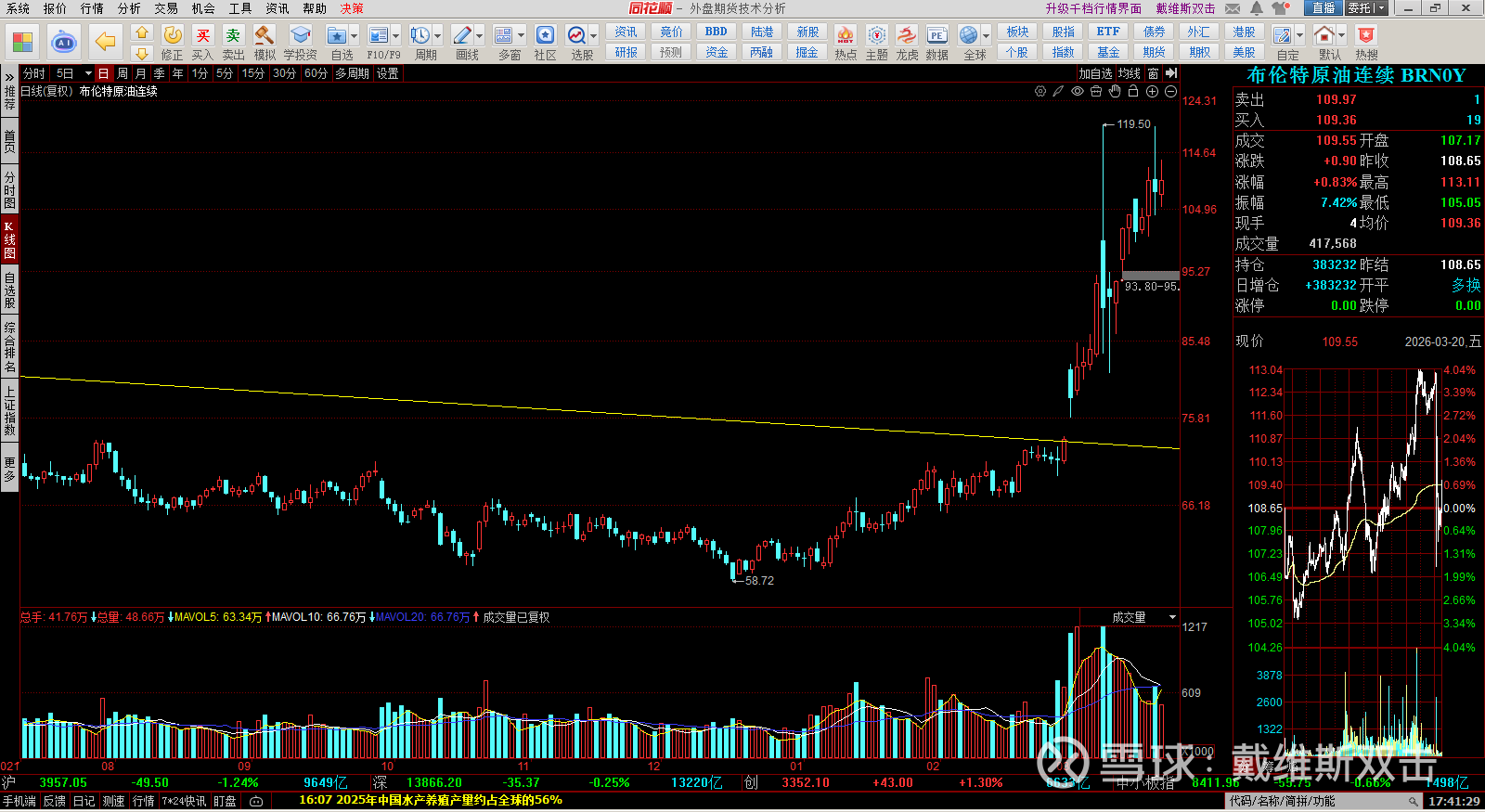Viewport: 1485px width, 812px height.
Task: Select the 综合排名 sidebar tab
Action: pos(9,347)
